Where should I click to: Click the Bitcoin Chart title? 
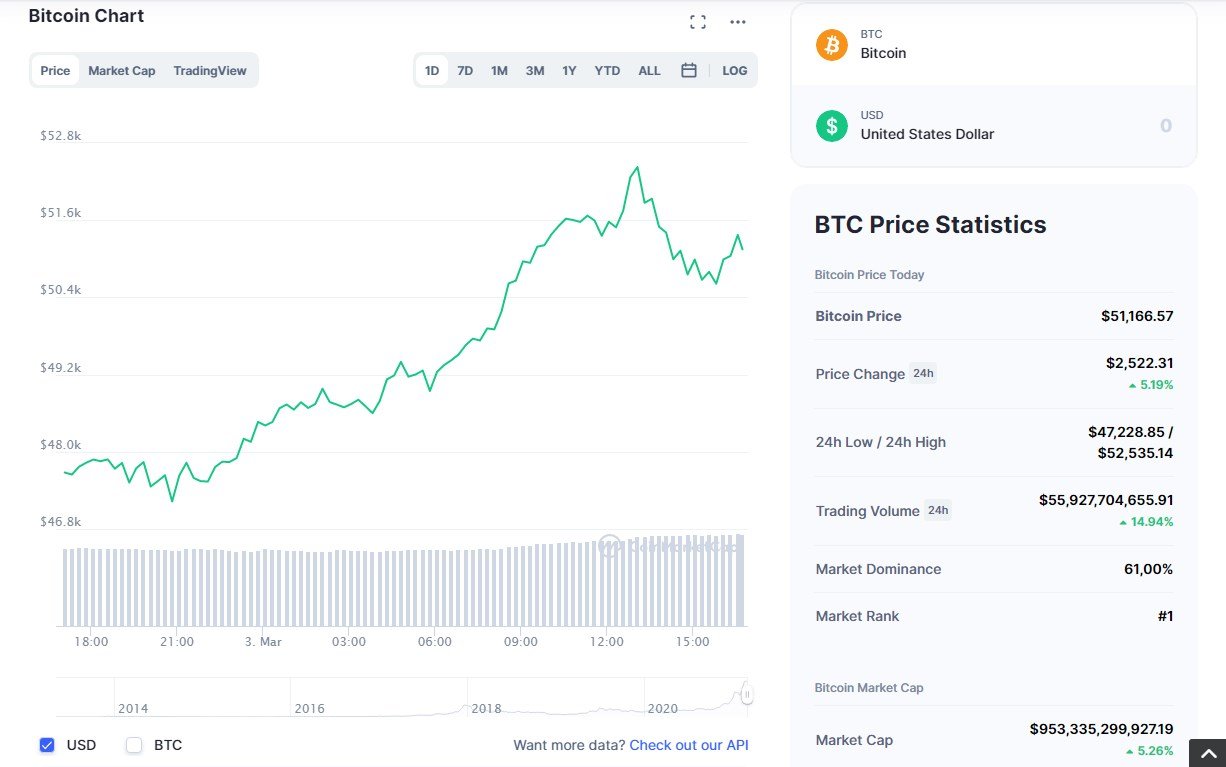86,16
